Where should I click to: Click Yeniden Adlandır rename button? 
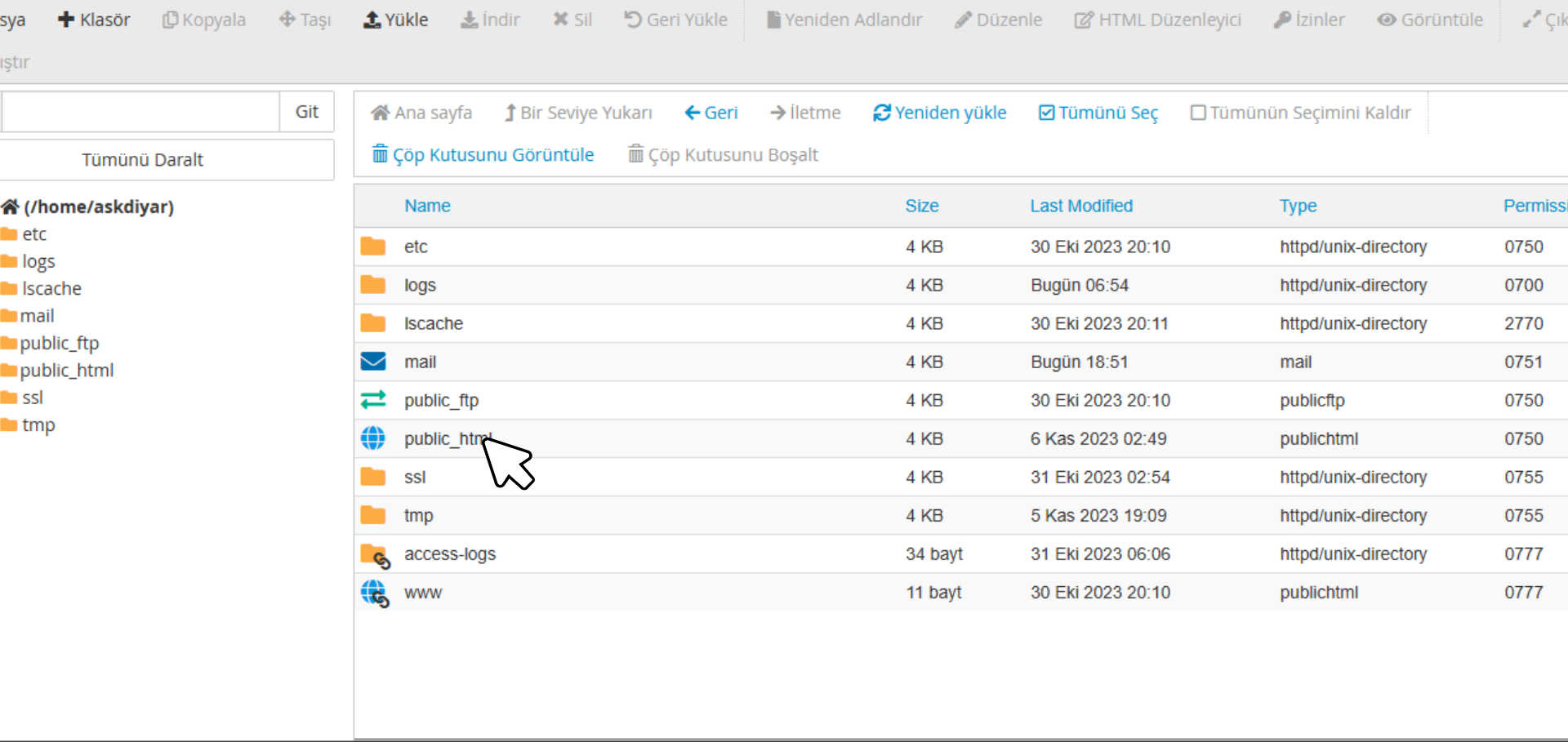point(844,20)
